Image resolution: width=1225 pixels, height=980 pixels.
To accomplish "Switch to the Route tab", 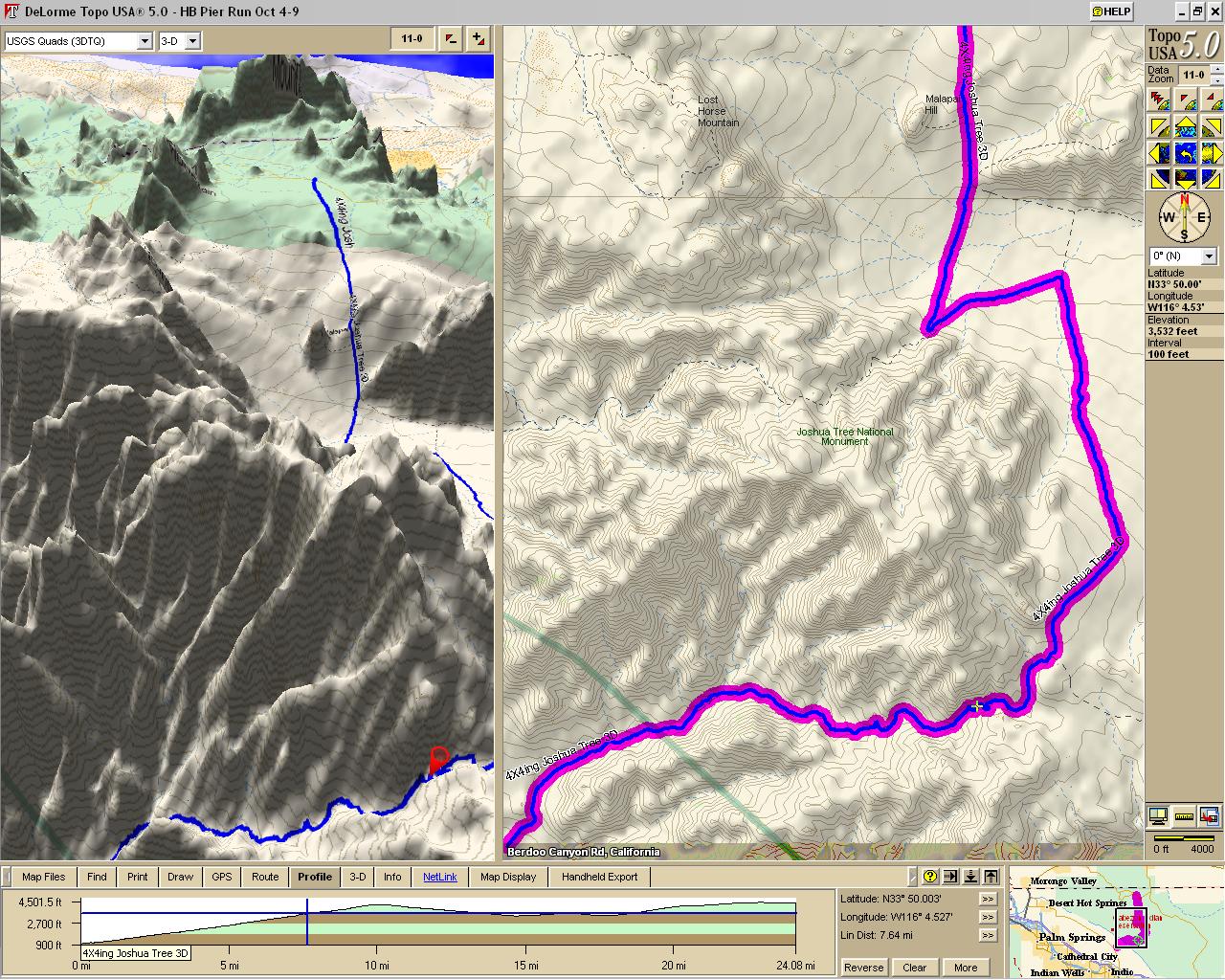I will pos(265,877).
